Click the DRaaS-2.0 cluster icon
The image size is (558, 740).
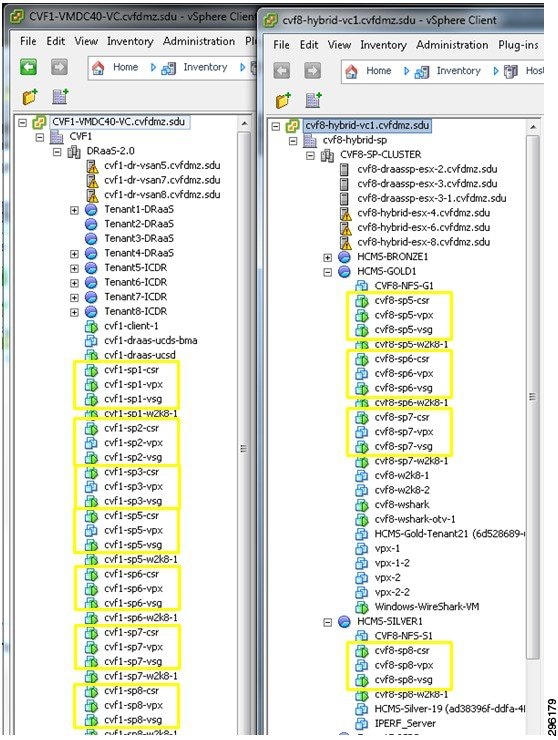click(74, 151)
